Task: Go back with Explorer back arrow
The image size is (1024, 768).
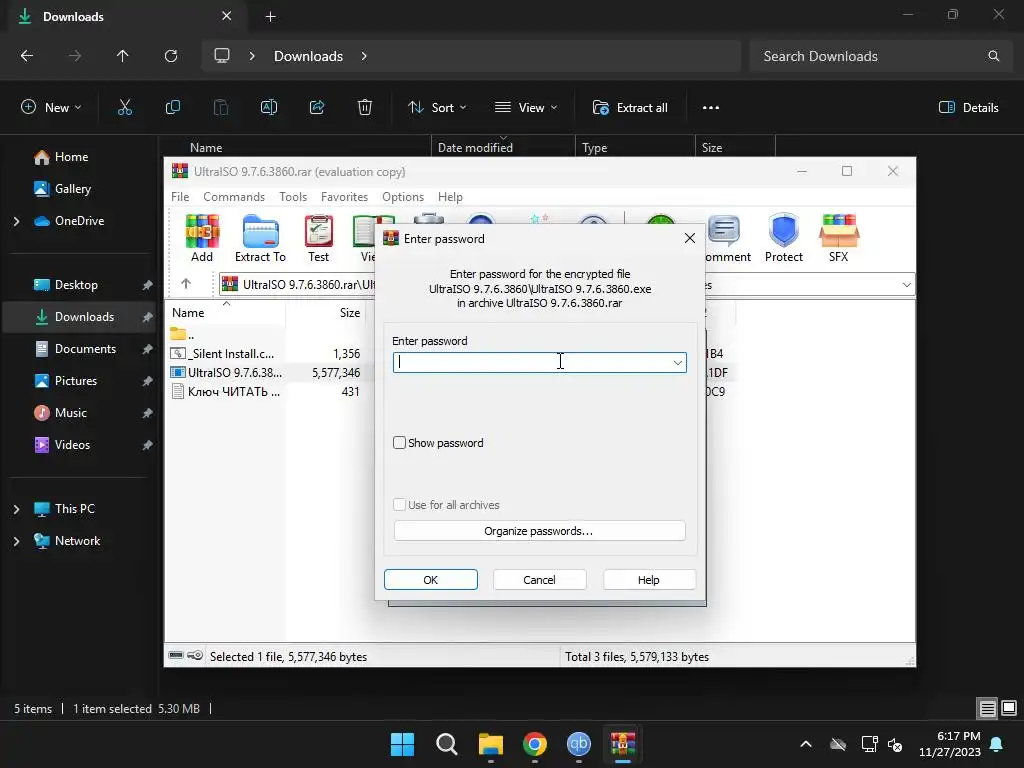Action: [x=27, y=56]
